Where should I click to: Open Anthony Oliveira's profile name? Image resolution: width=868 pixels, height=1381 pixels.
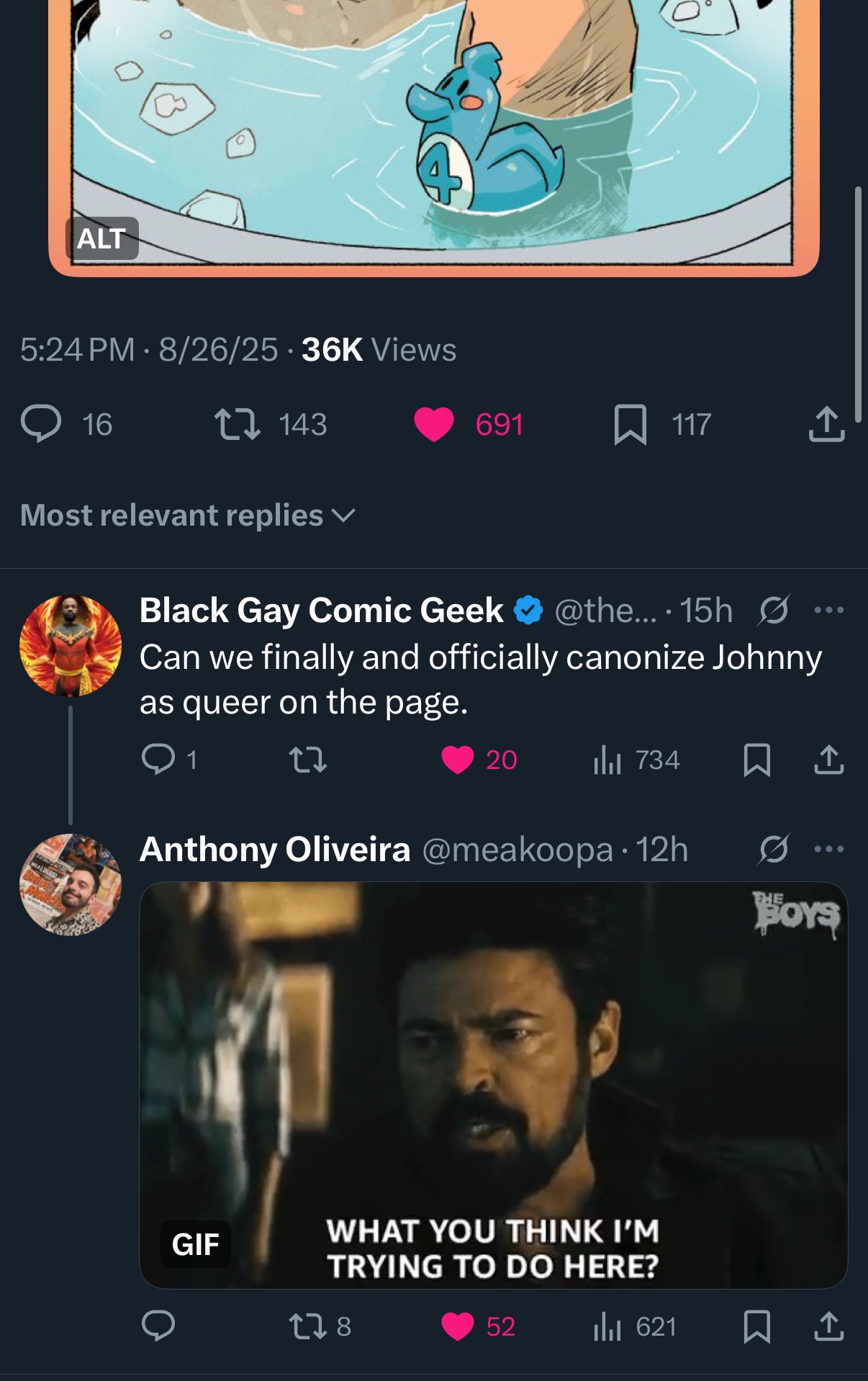275,850
